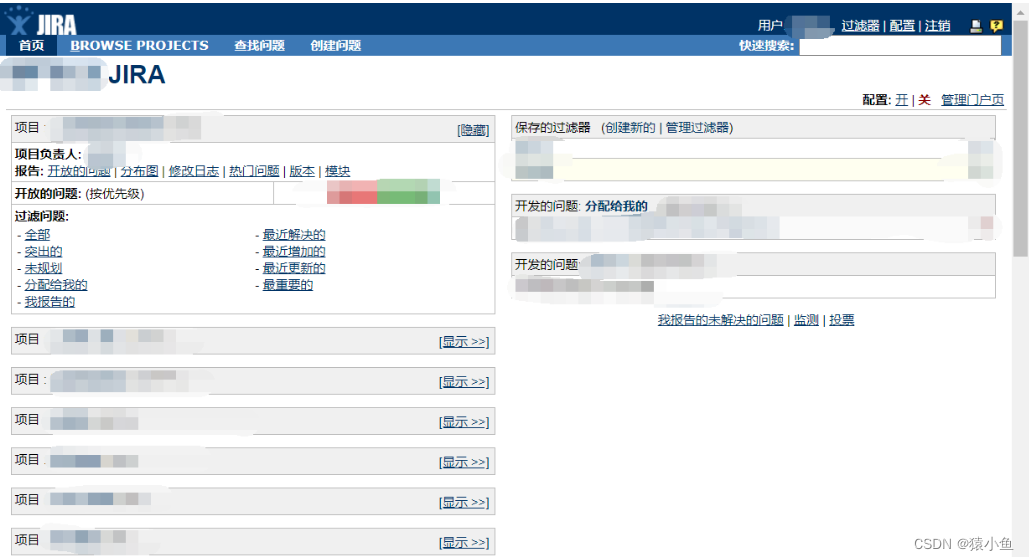
Task: Filter issues by 全部
Action: 37,234
